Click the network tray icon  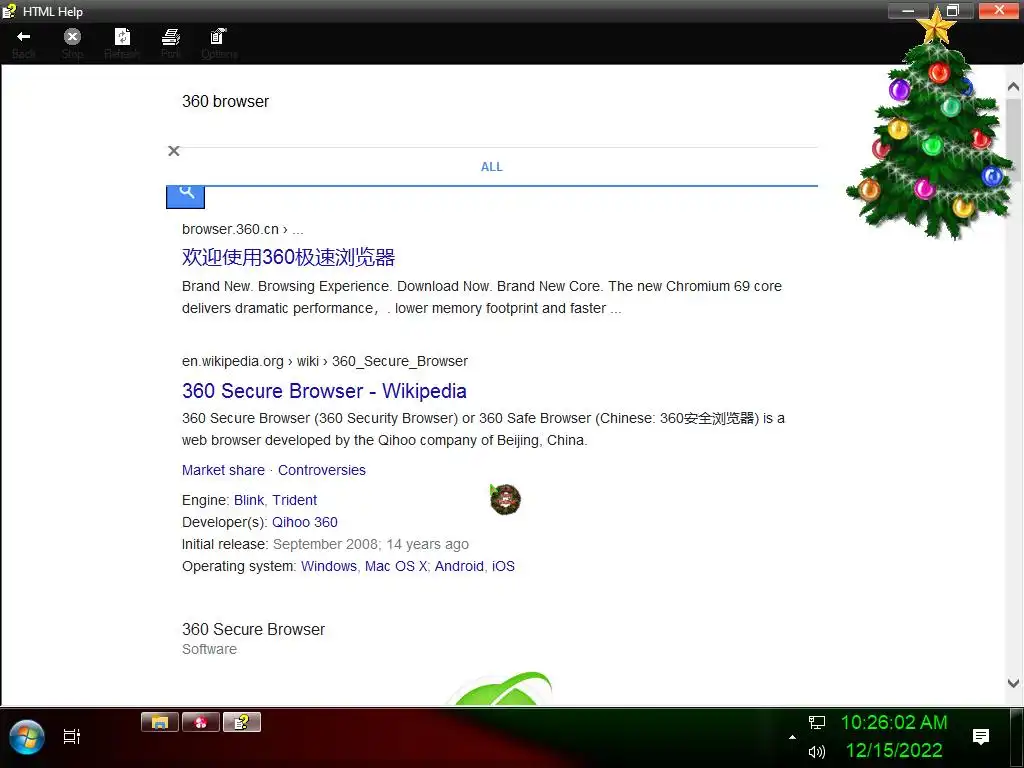click(816, 722)
